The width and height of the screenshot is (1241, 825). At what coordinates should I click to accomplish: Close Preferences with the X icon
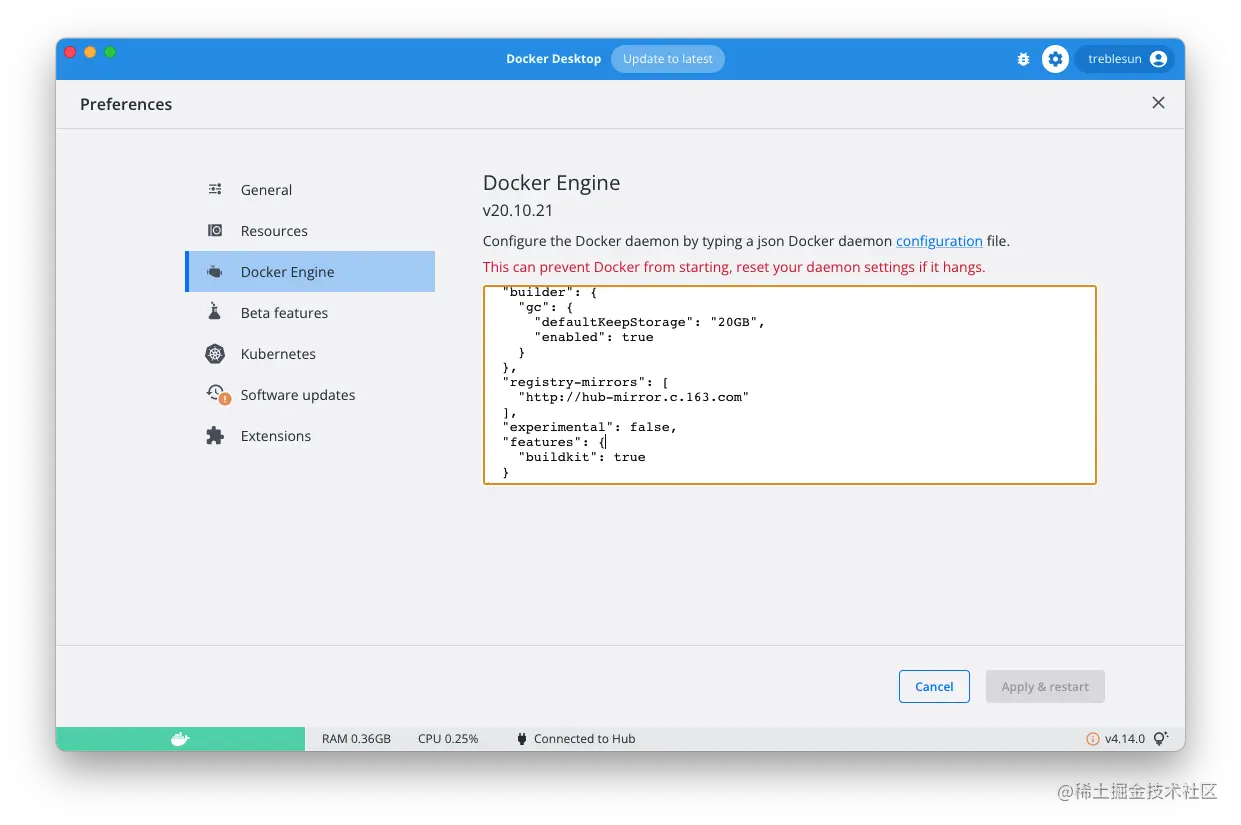coord(1158,102)
